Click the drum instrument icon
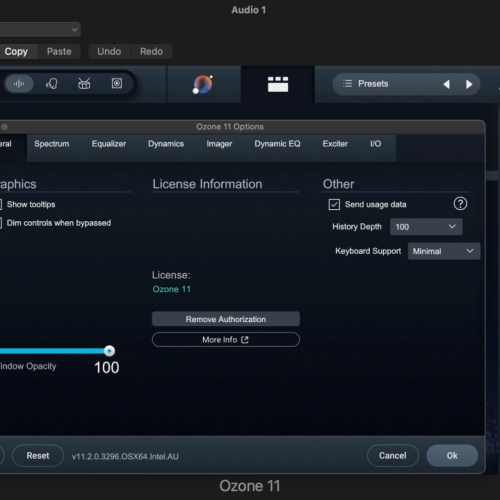Screen dimensions: 500x500 pyautogui.click(x=84, y=83)
